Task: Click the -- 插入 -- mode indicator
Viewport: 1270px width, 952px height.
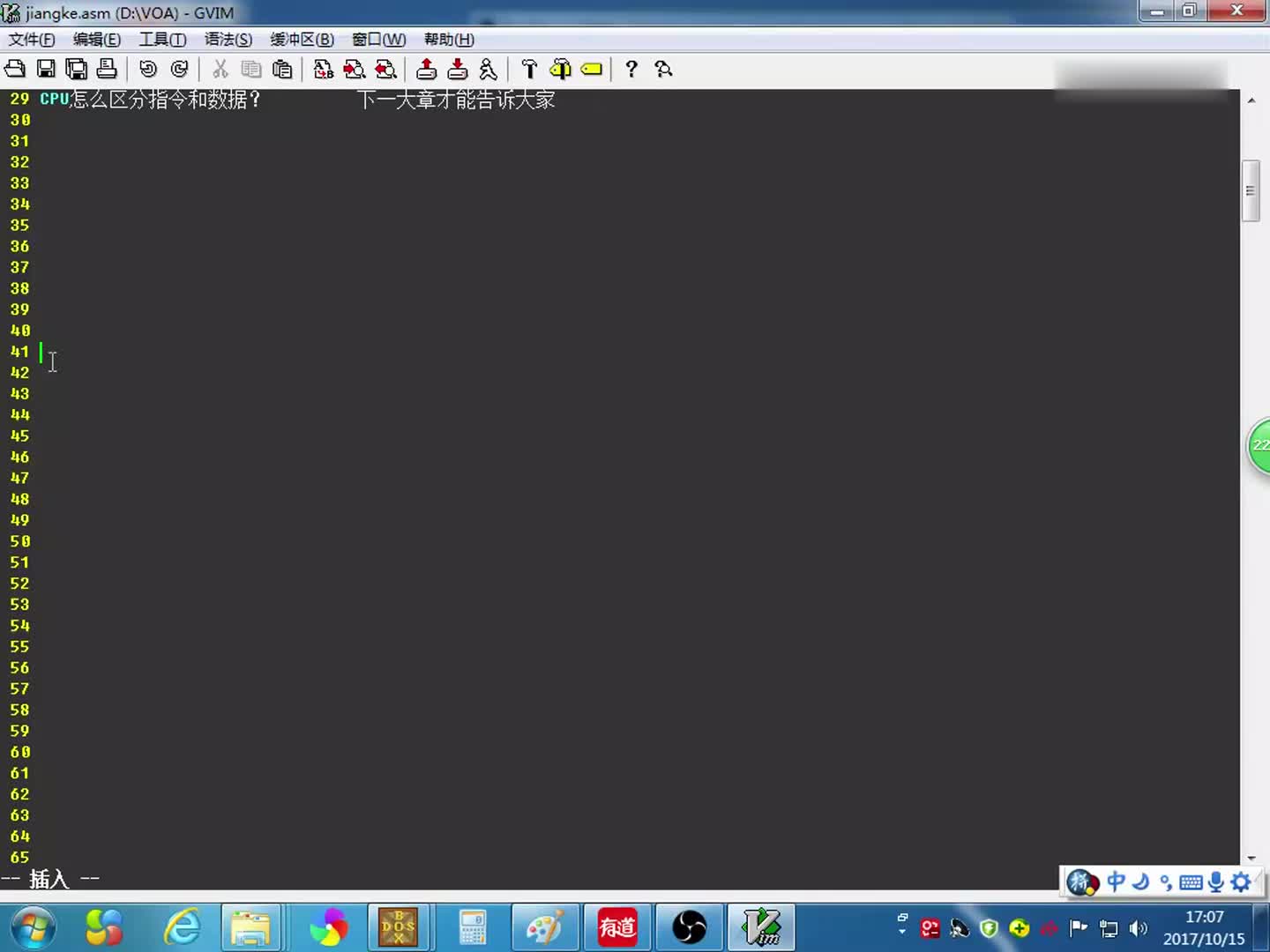Action: [50, 879]
